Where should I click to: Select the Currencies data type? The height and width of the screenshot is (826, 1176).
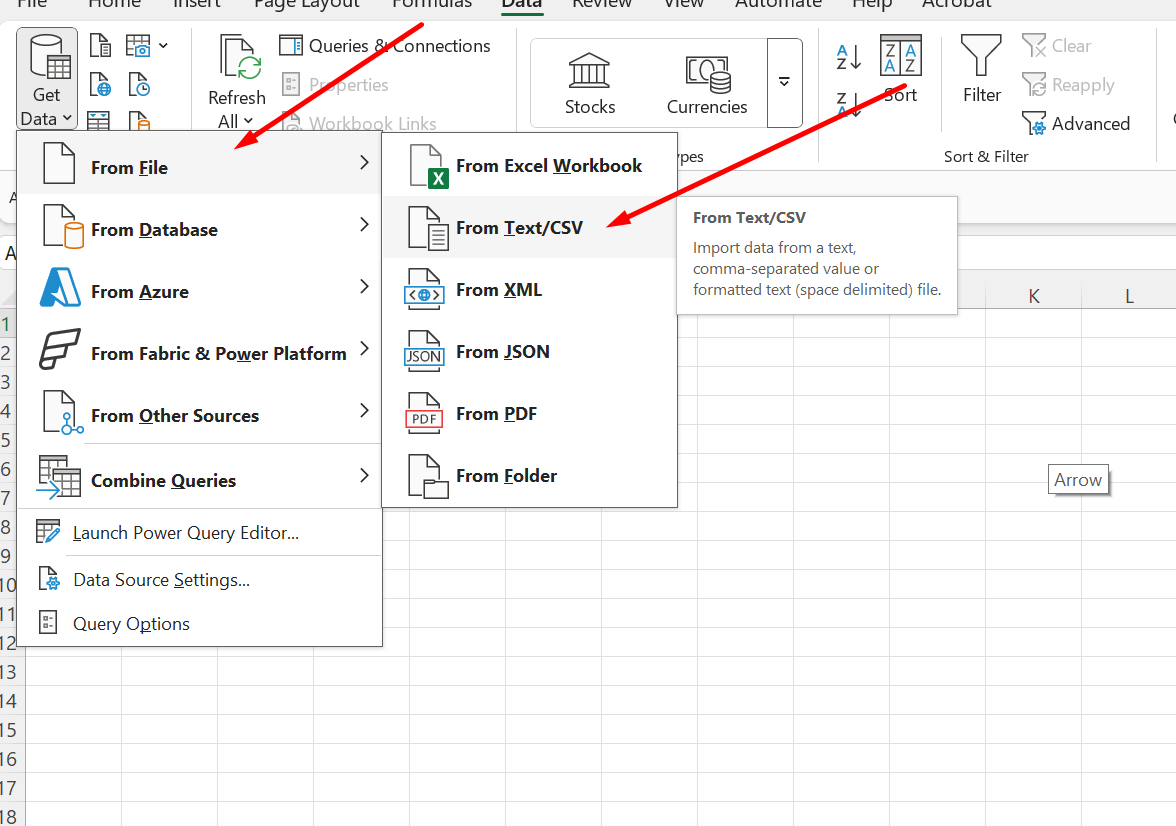[706, 83]
